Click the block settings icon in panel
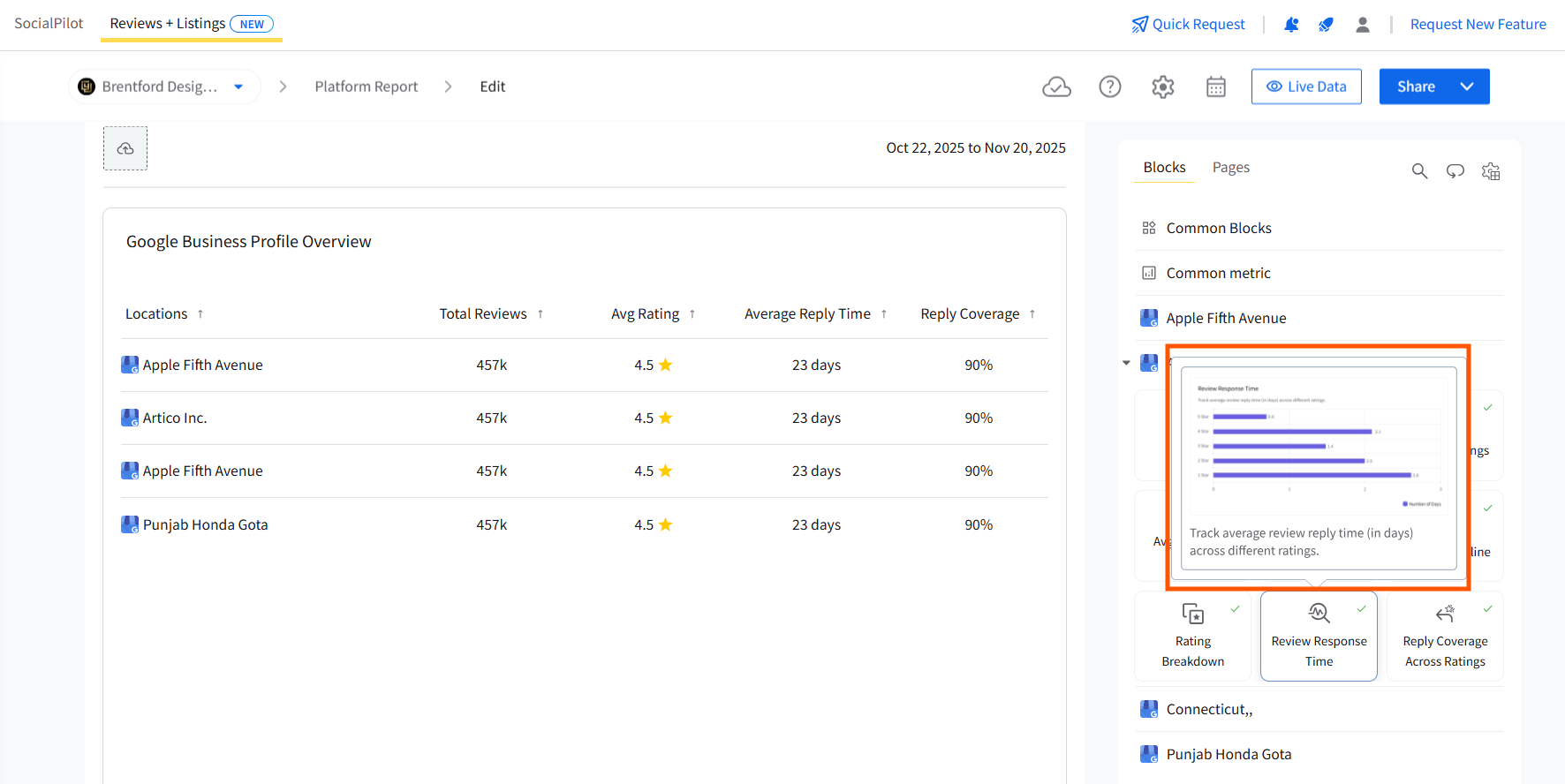 tap(1491, 171)
